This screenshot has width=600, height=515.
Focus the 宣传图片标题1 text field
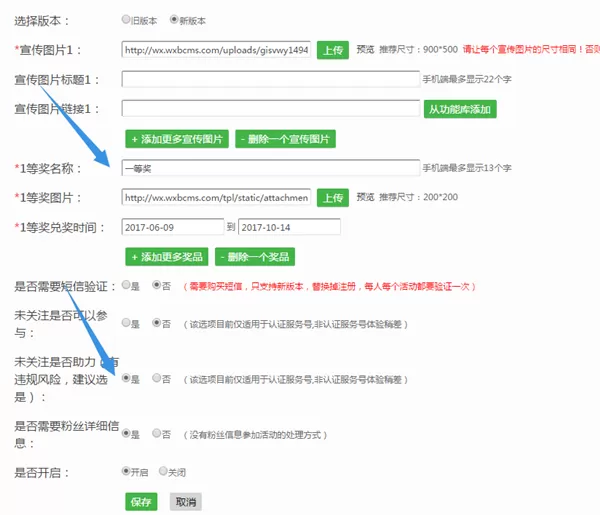[271, 79]
